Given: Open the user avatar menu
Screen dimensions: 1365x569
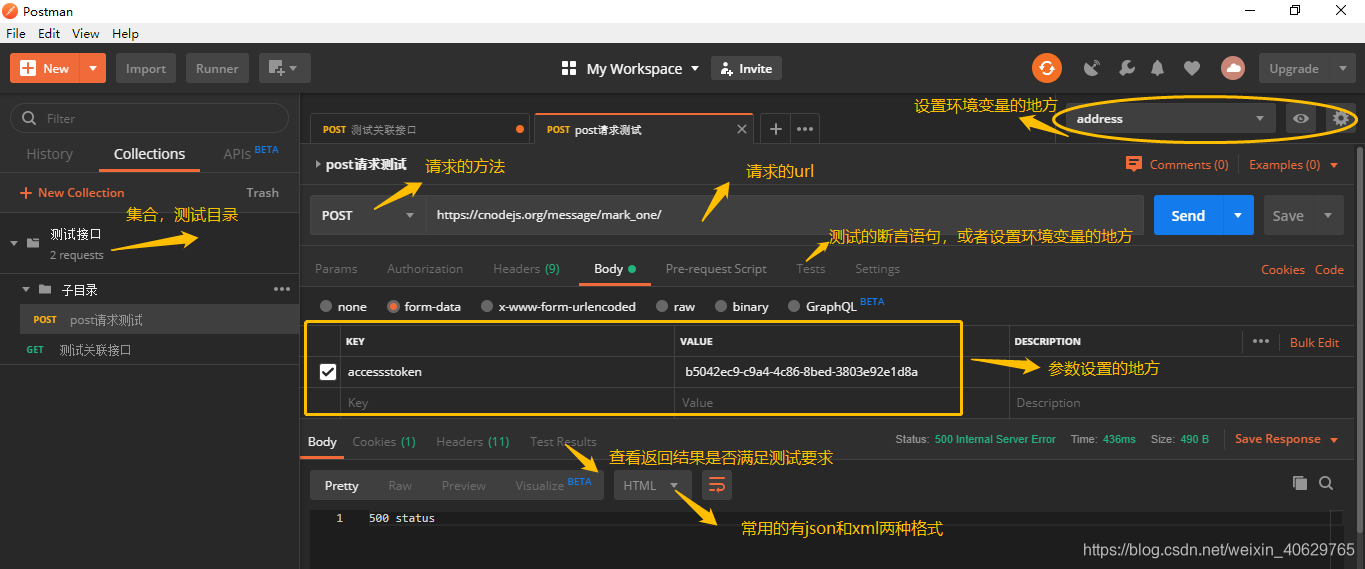Looking at the screenshot, I should (1233, 68).
